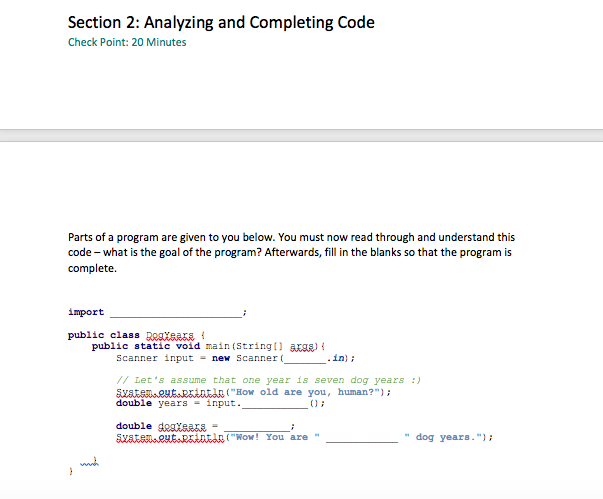Click the word "import" in the code
This screenshot has width=603, height=499.
[86, 312]
